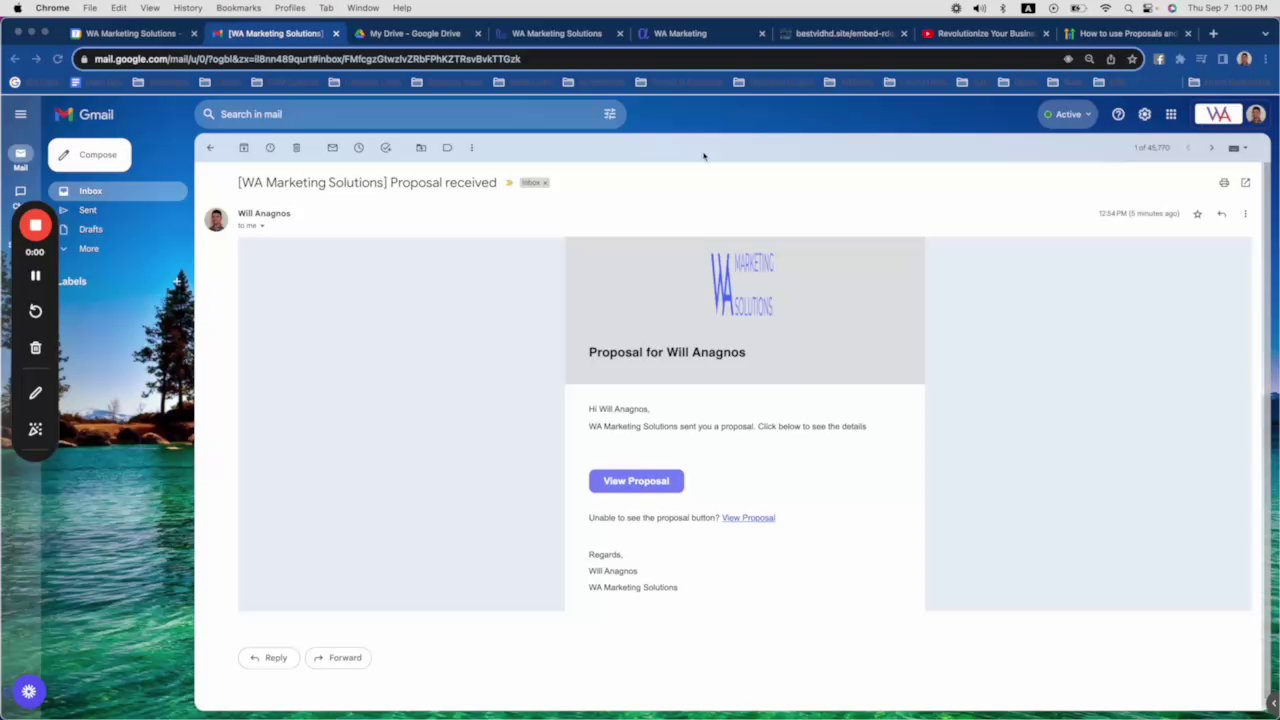Open more actions three-dot menu in toolbar

[x=472, y=148]
